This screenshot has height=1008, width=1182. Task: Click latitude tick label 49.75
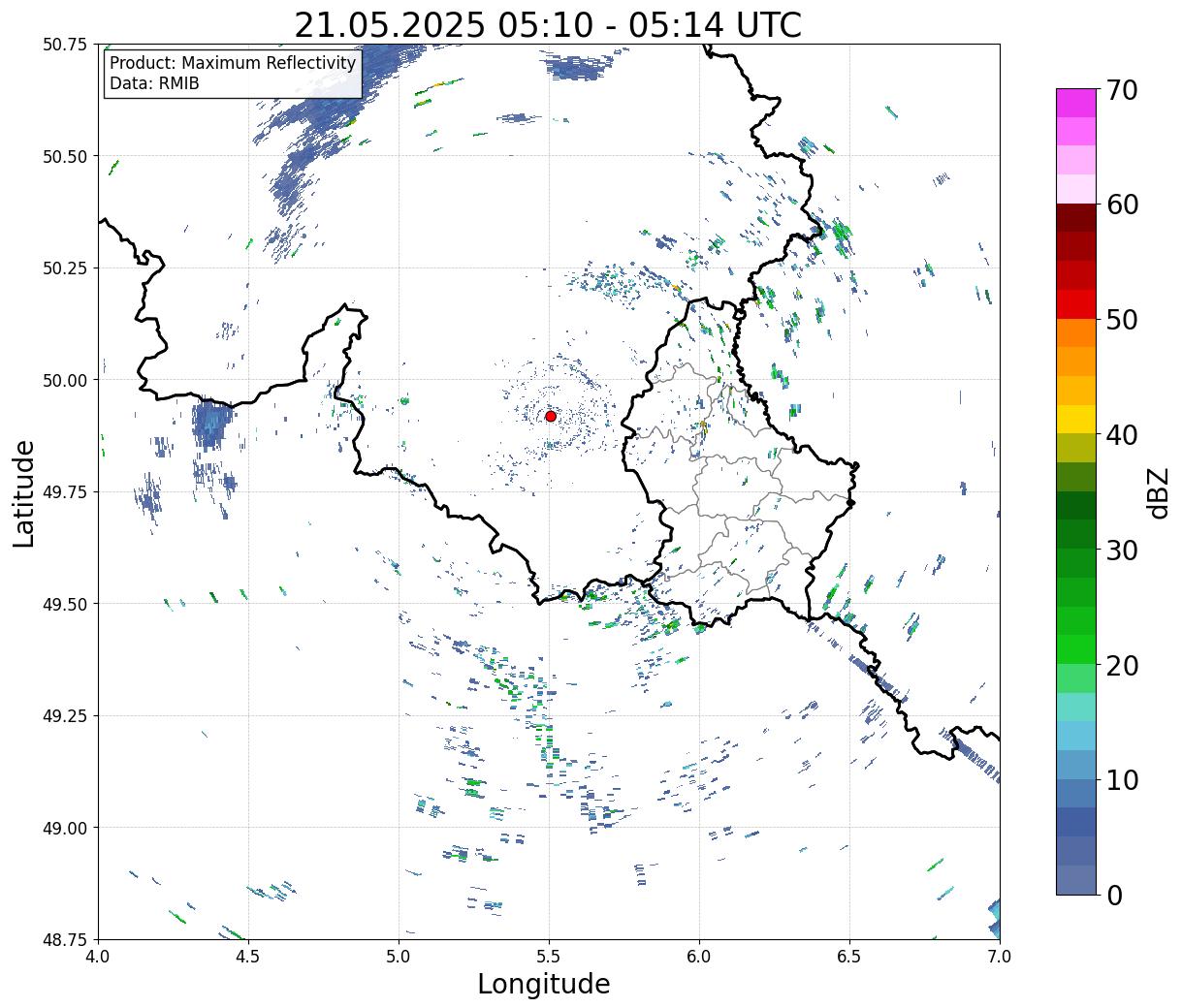click(65, 492)
